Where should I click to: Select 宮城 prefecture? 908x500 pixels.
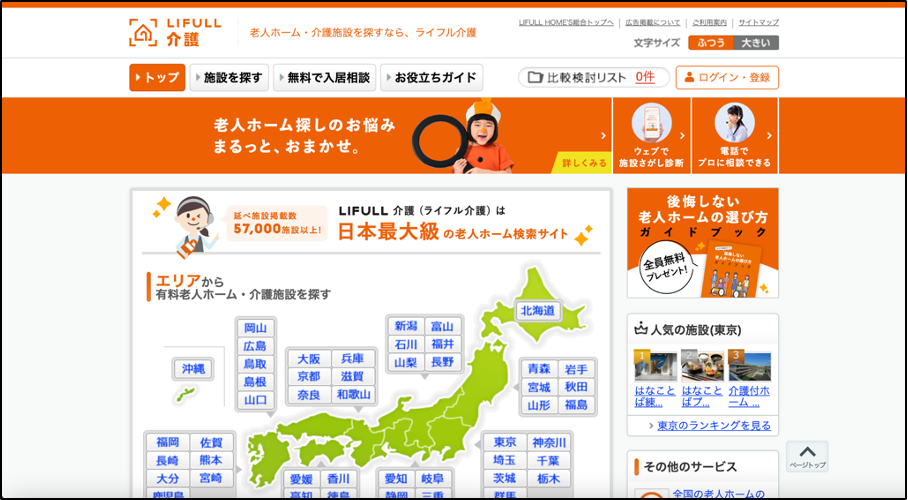coord(539,387)
